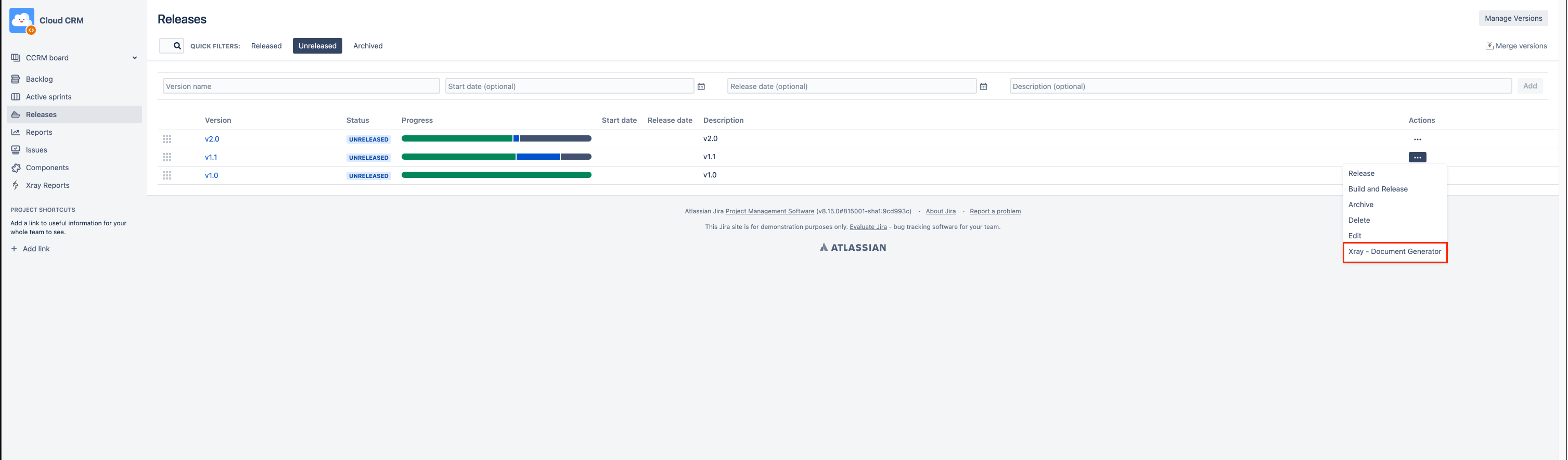Viewport: 1568px width, 460px height.
Task: Click the UNRELEASED status badge for v2.0
Action: [369, 139]
